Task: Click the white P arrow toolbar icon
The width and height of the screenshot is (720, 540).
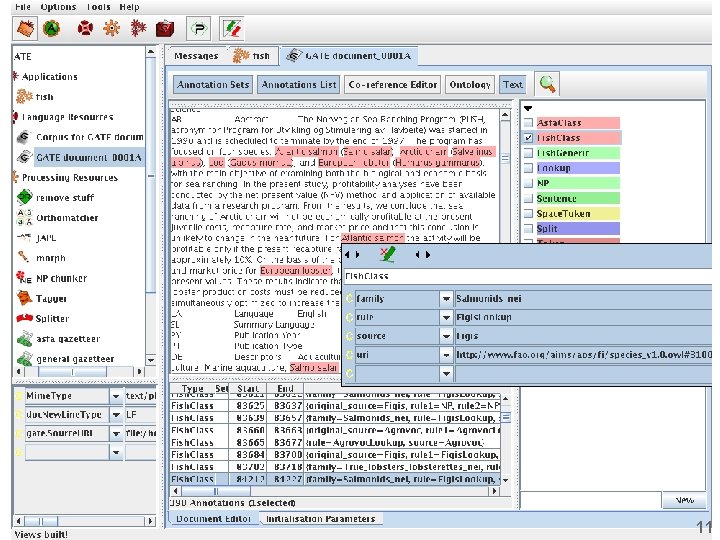Action: coord(199,28)
